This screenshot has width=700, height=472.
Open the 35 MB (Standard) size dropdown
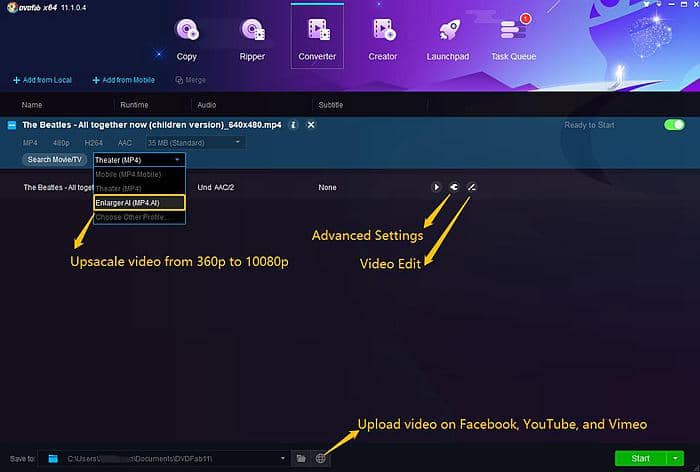(195, 142)
